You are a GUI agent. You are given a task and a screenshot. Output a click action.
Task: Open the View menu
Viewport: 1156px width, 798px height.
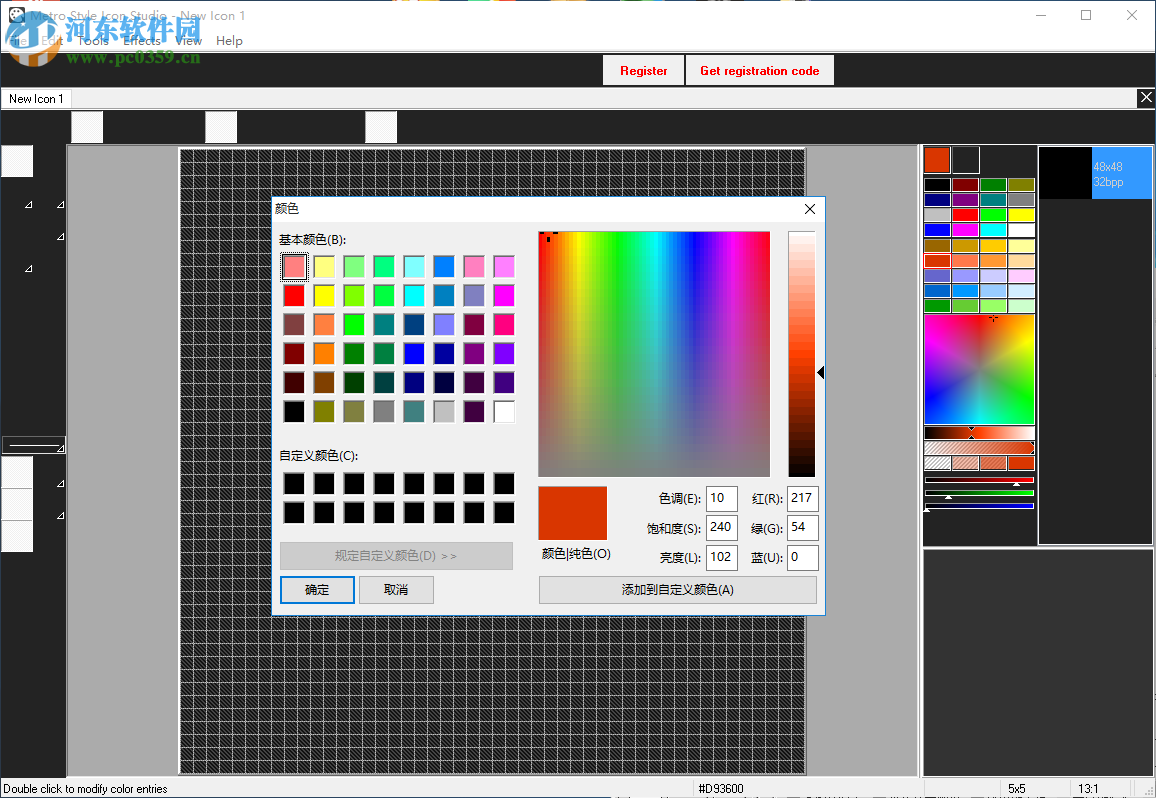click(x=189, y=41)
